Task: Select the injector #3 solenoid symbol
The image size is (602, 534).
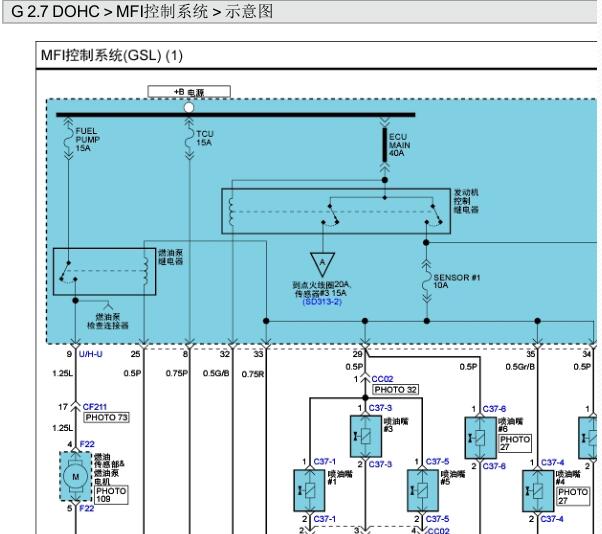Action: click(366, 436)
